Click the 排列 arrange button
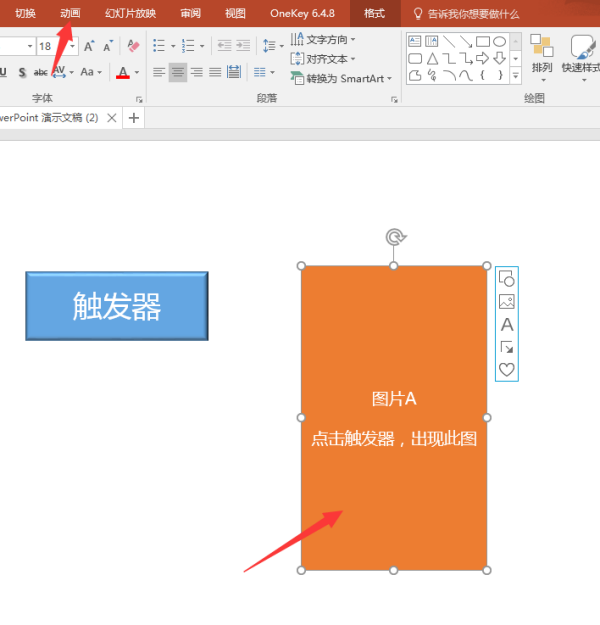 (541, 55)
